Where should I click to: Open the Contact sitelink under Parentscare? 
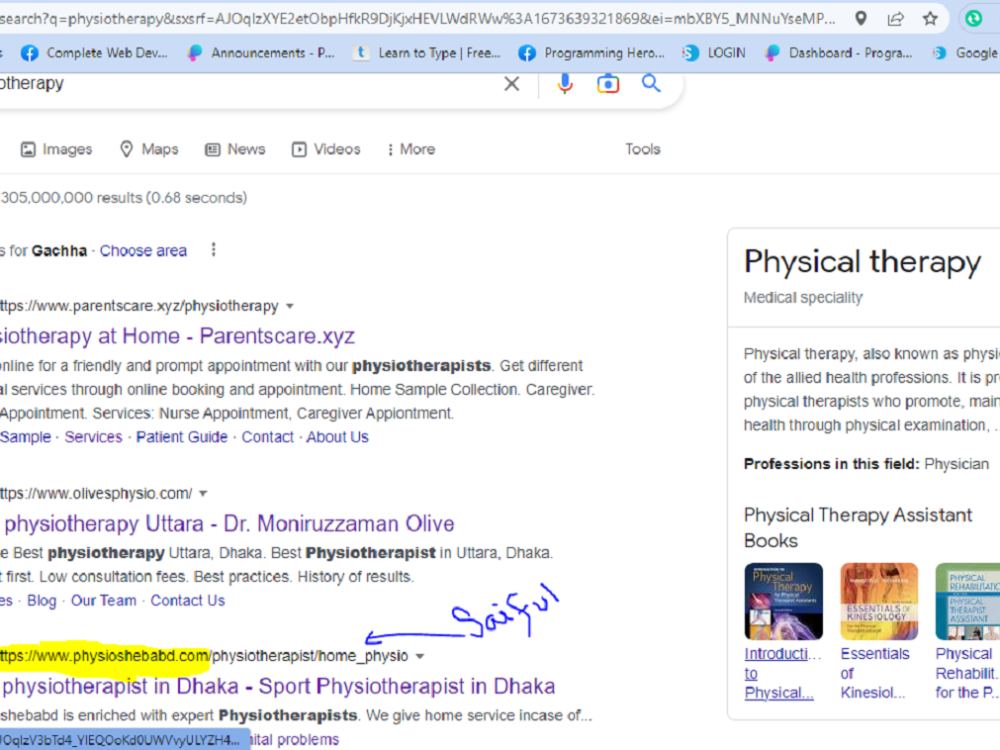tap(268, 438)
